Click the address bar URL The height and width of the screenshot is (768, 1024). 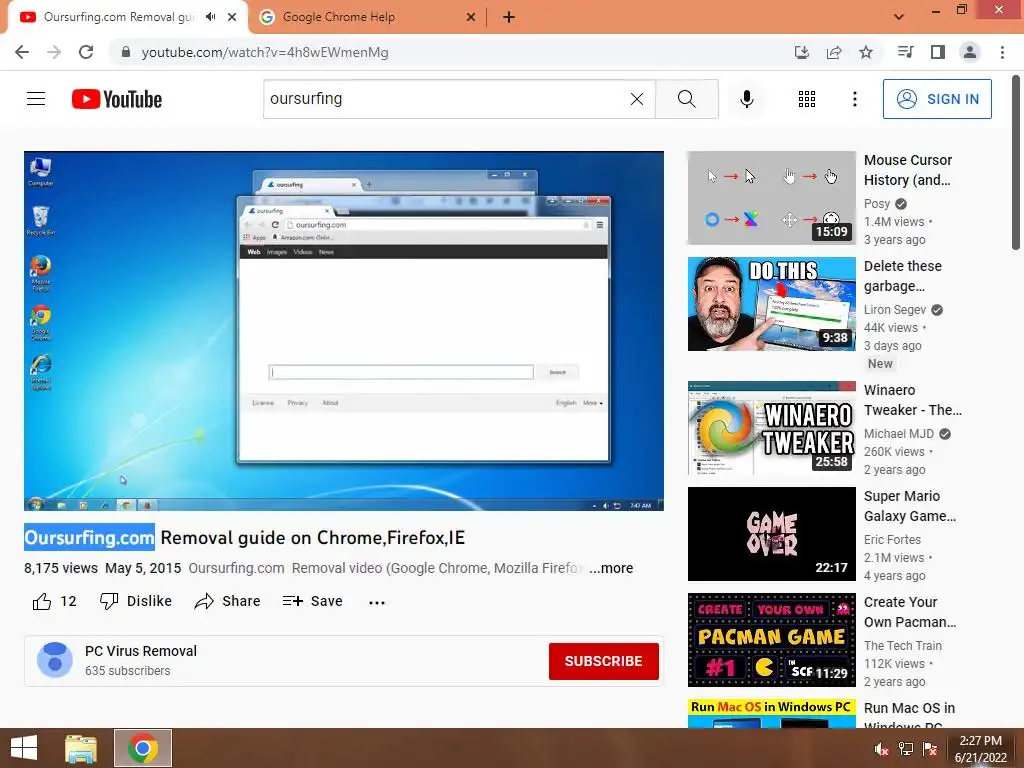(x=265, y=52)
